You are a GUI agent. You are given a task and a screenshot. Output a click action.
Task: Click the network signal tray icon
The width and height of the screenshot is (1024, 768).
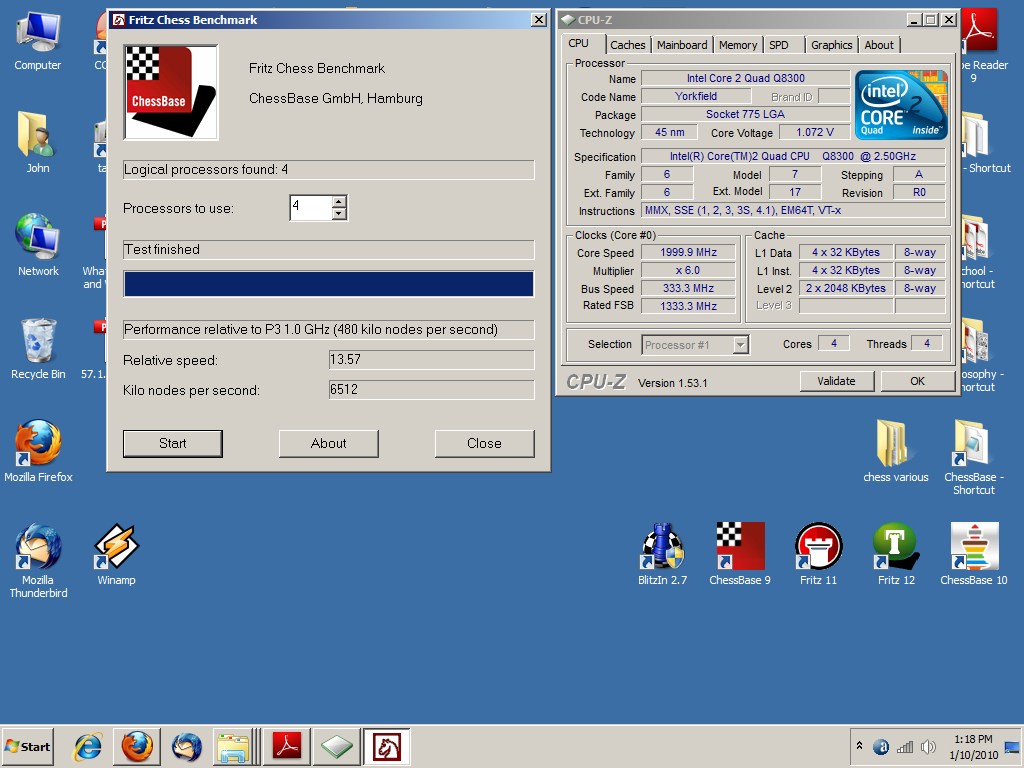(x=904, y=746)
